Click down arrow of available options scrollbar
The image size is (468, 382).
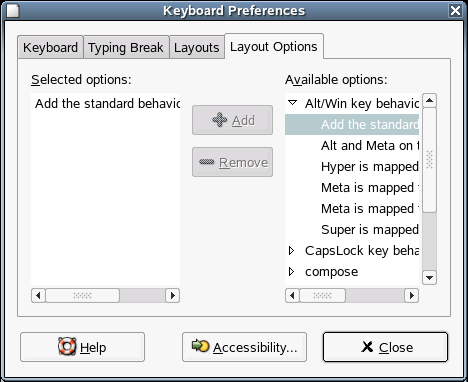[x=429, y=277]
